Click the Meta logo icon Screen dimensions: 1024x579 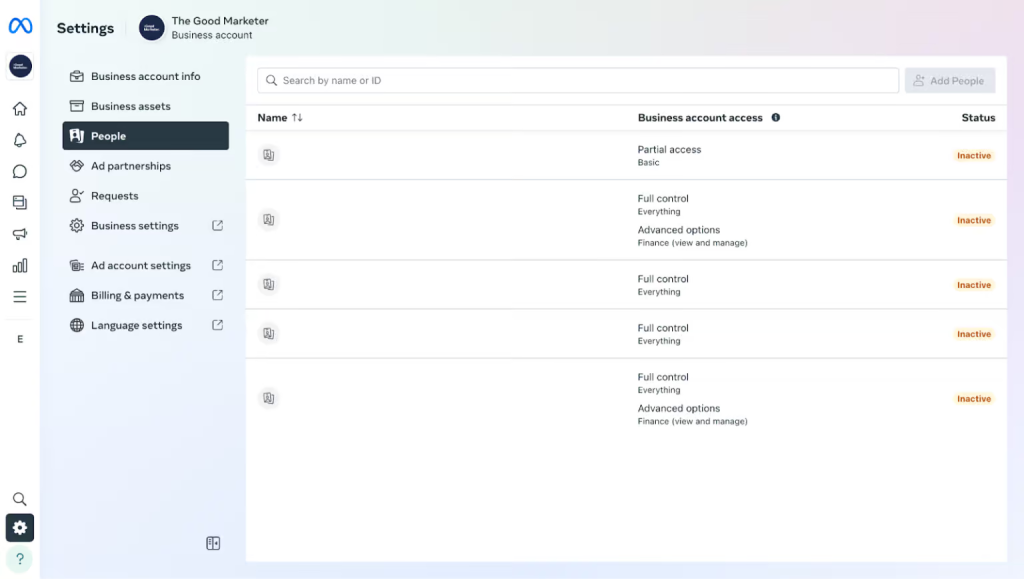pos(20,26)
